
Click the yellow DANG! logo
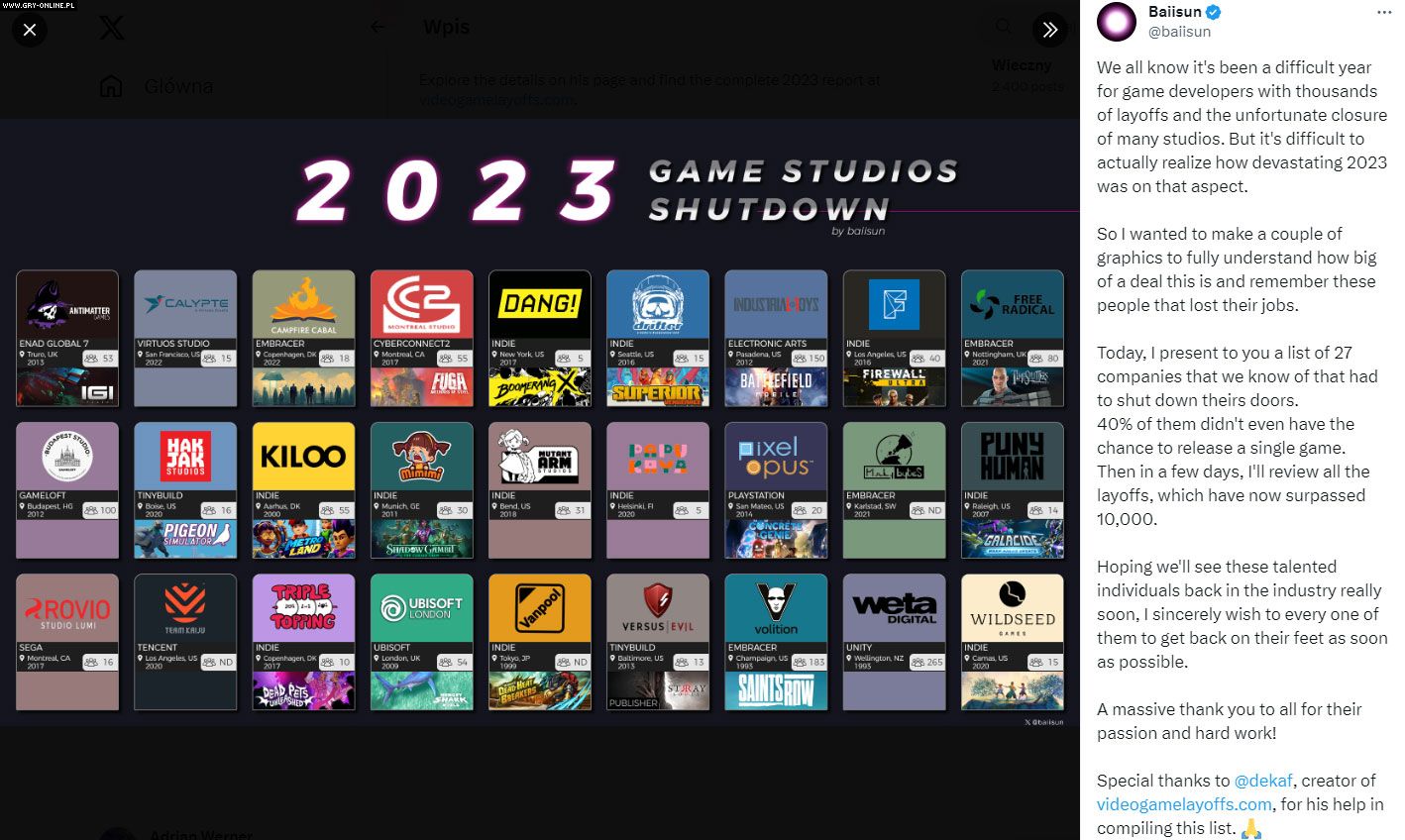(540, 304)
